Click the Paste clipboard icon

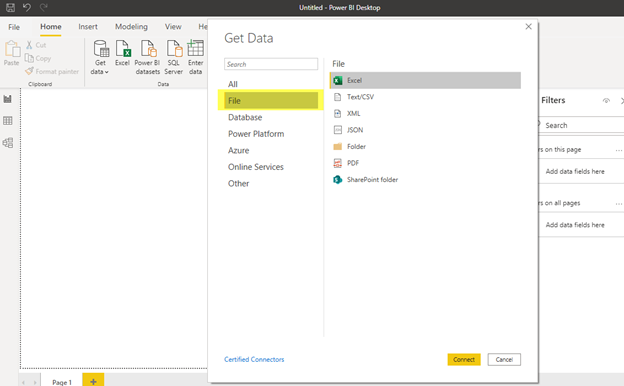[12, 53]
